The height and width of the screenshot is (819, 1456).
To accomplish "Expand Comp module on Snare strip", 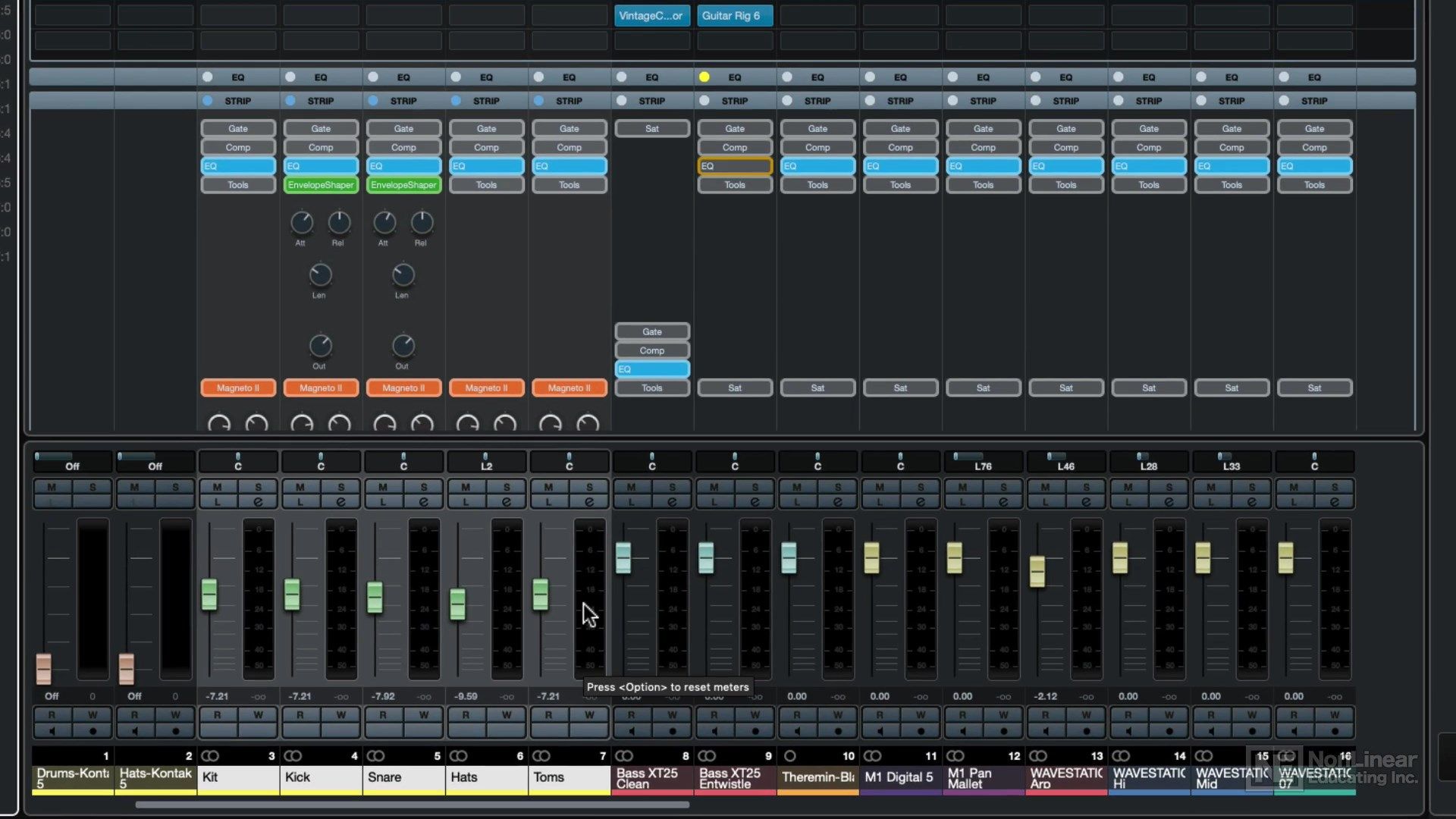I will click(x=403, y=147).
